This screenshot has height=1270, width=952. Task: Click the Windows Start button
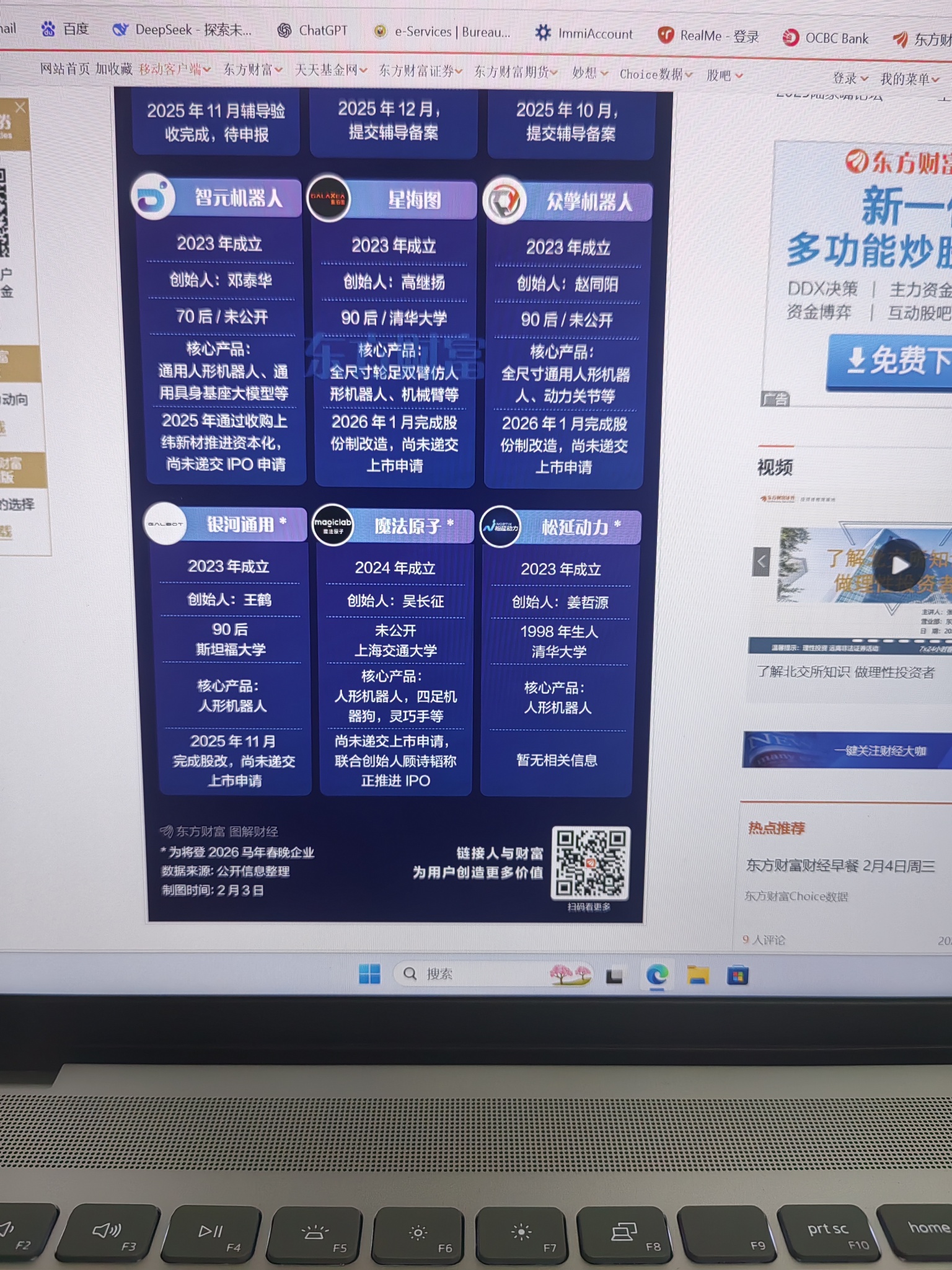click(x=369, y=974)
